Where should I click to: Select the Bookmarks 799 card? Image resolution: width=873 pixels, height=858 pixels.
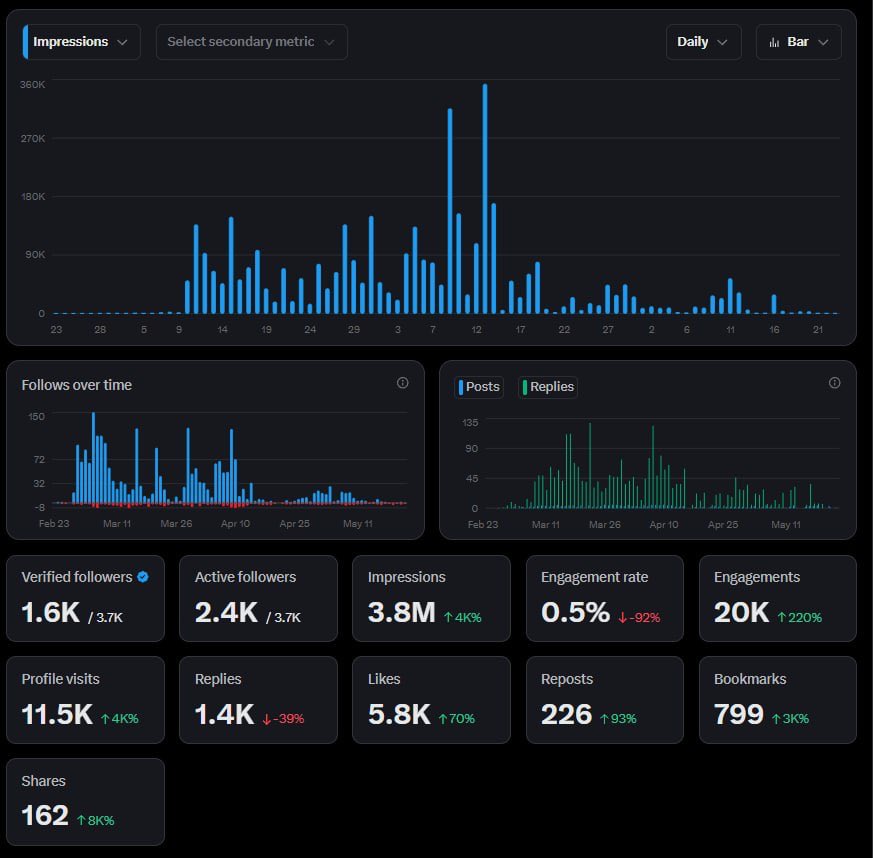pyautogui.click(x=778, y=700)
